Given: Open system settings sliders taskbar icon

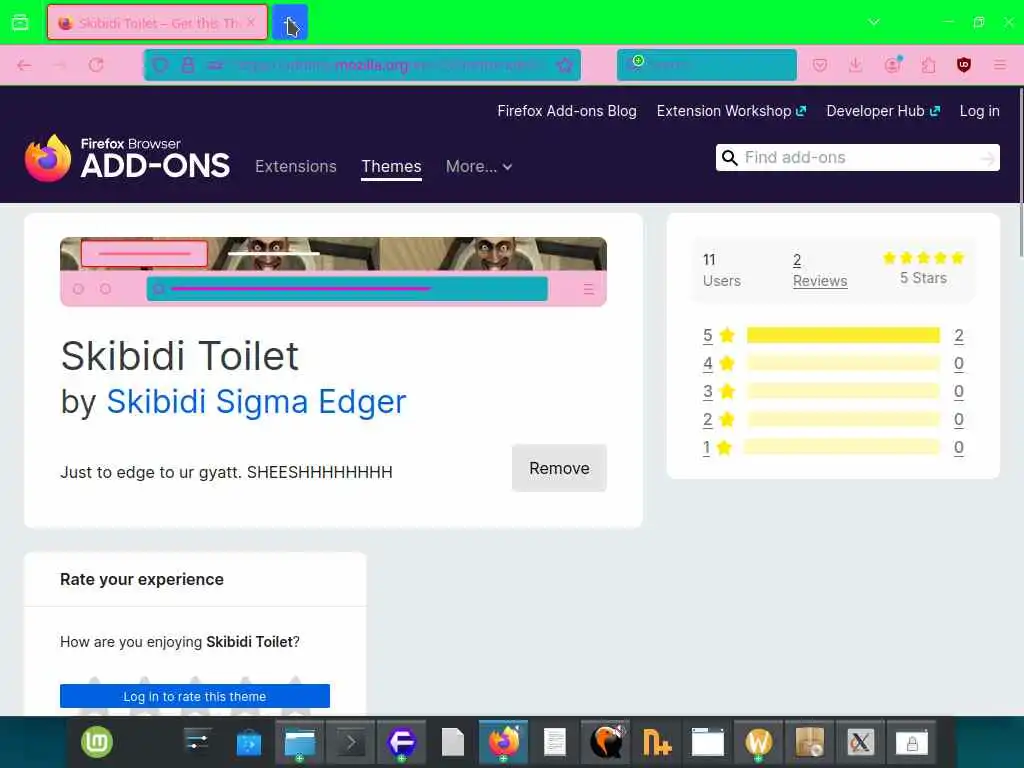Looking at the screenshot, I should tap(197, 743).
